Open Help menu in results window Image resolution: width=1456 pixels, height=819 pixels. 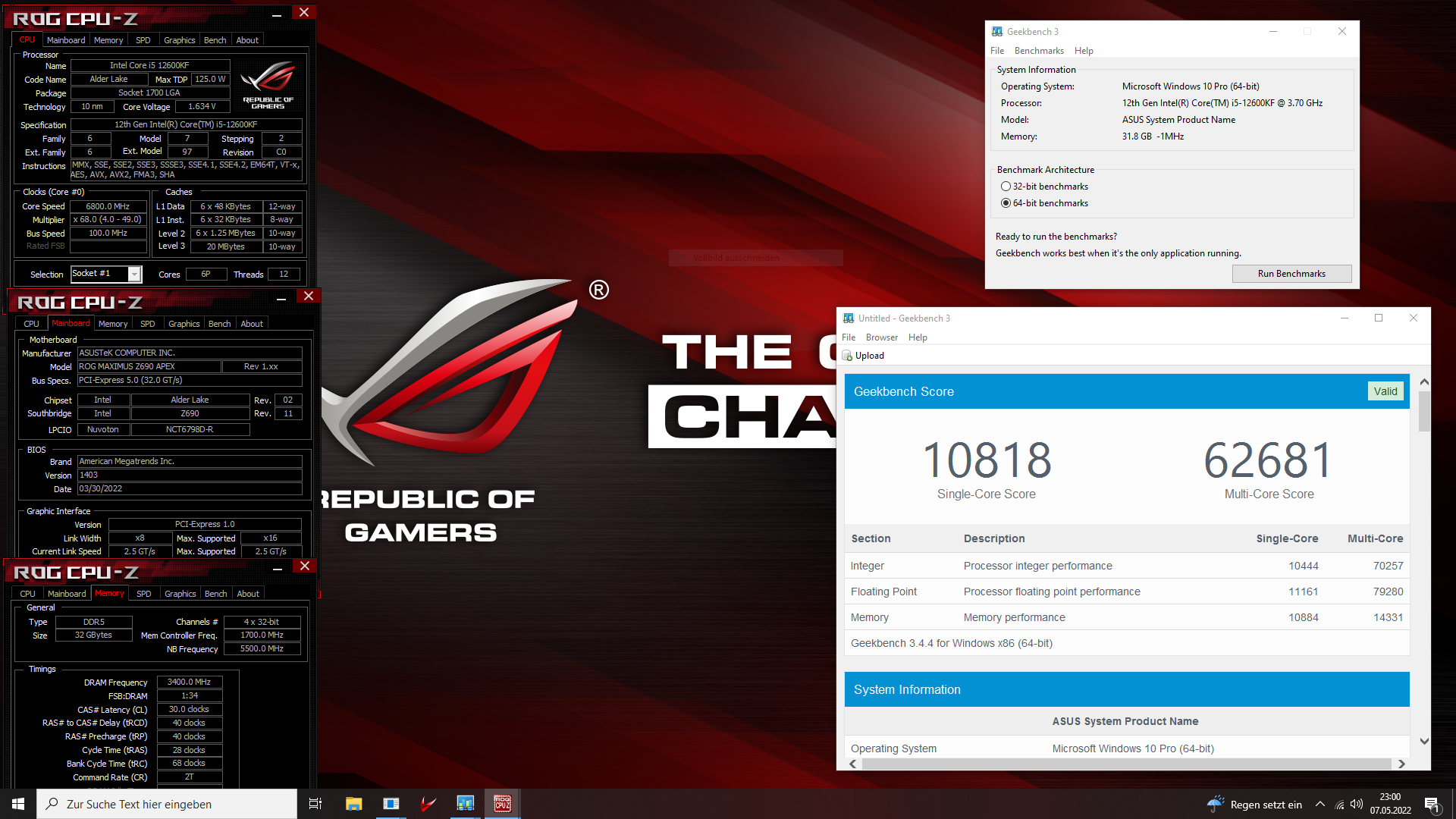point(918,337)
